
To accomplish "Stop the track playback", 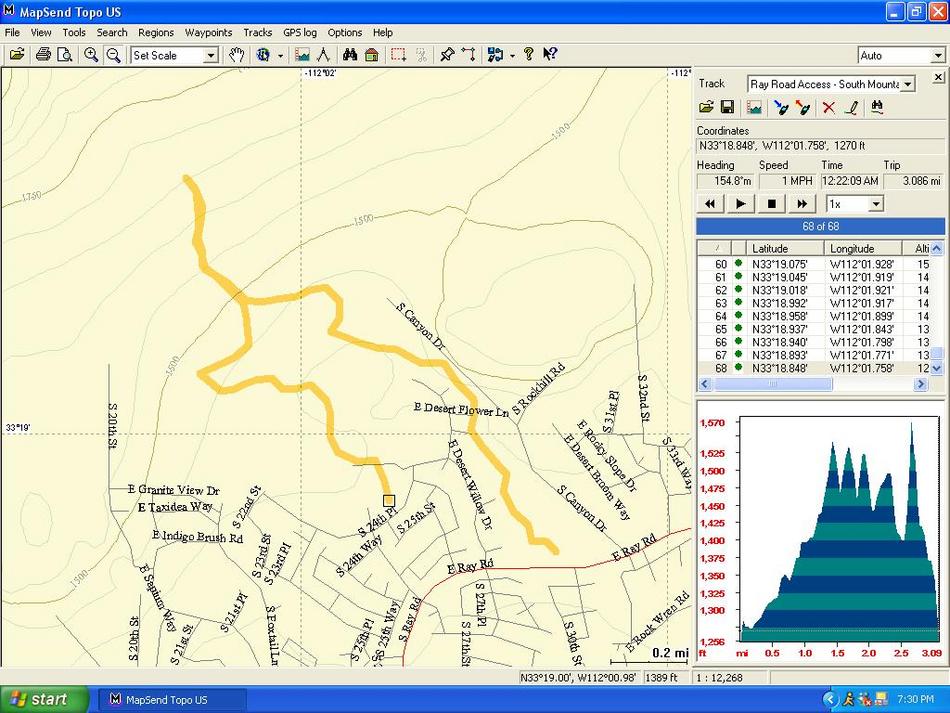I will (x=772, y=204).
